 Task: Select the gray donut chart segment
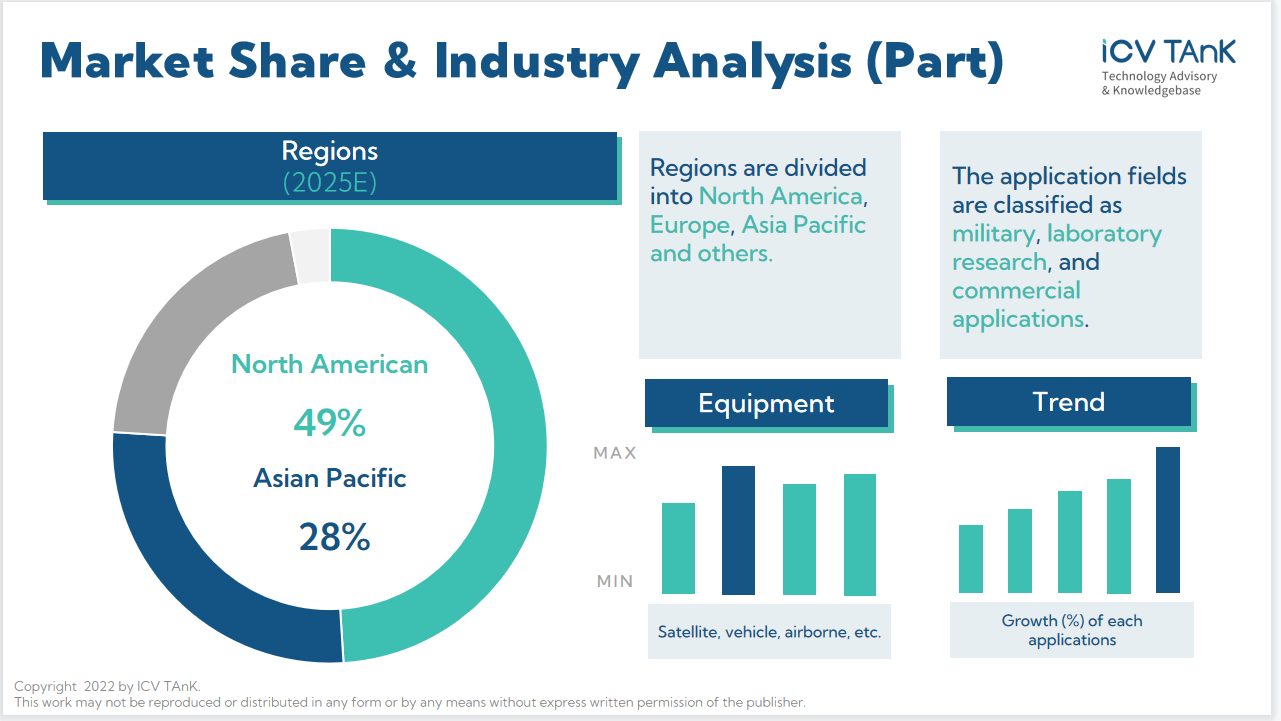pos(185,320)
